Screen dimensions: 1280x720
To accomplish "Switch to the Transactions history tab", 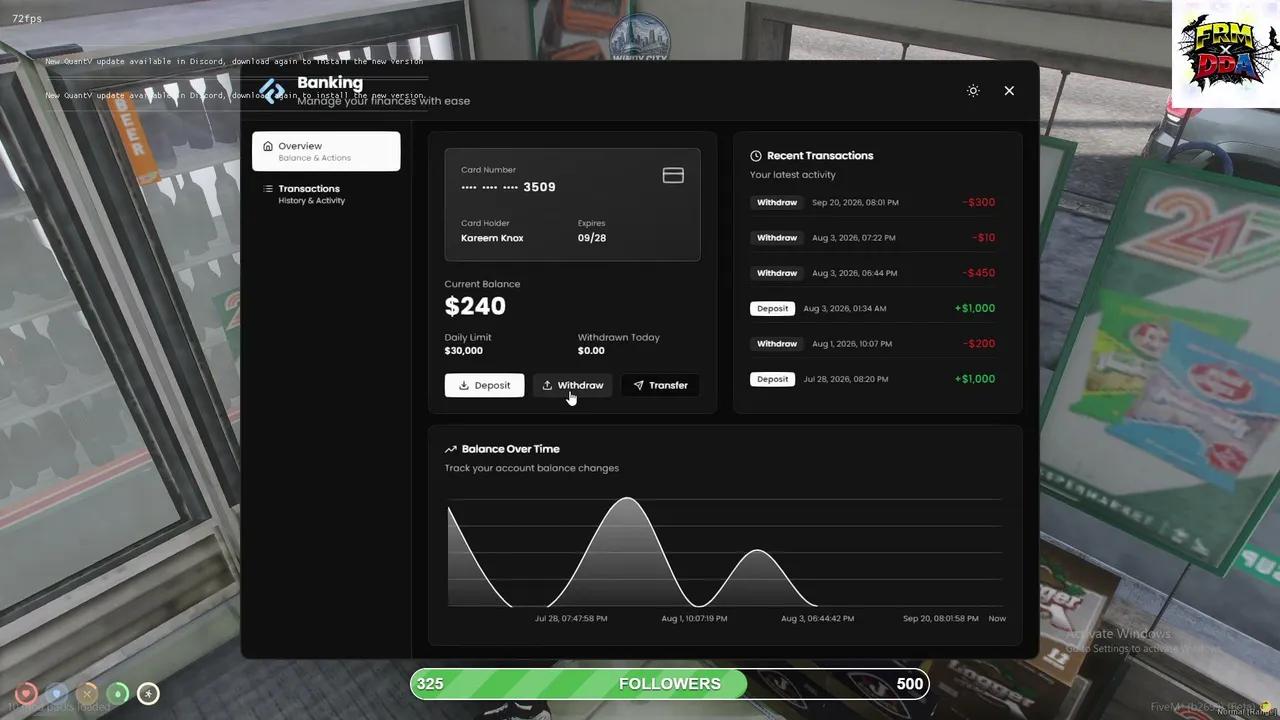I will (326, 194).
